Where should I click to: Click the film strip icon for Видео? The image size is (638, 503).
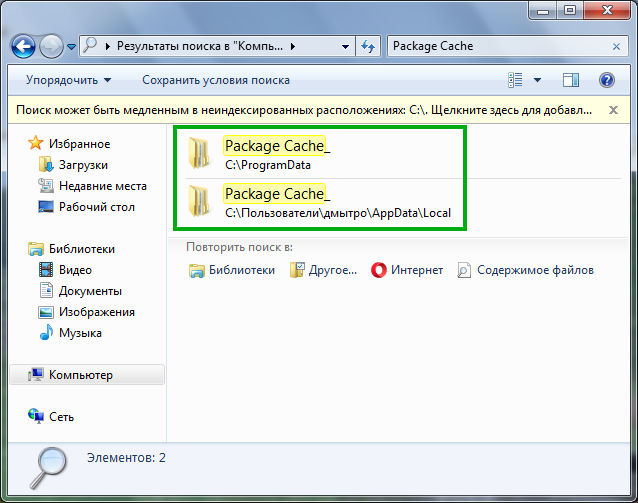(x=46, y=269)
